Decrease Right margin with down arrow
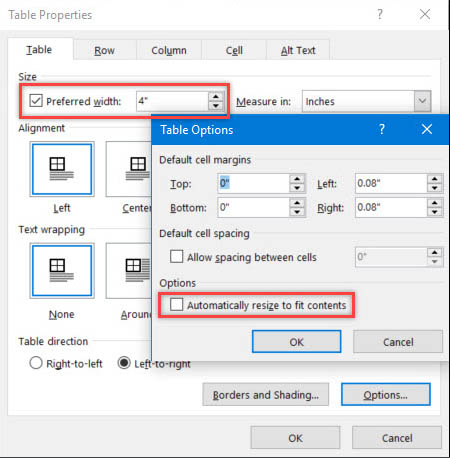 coord(435,212)
